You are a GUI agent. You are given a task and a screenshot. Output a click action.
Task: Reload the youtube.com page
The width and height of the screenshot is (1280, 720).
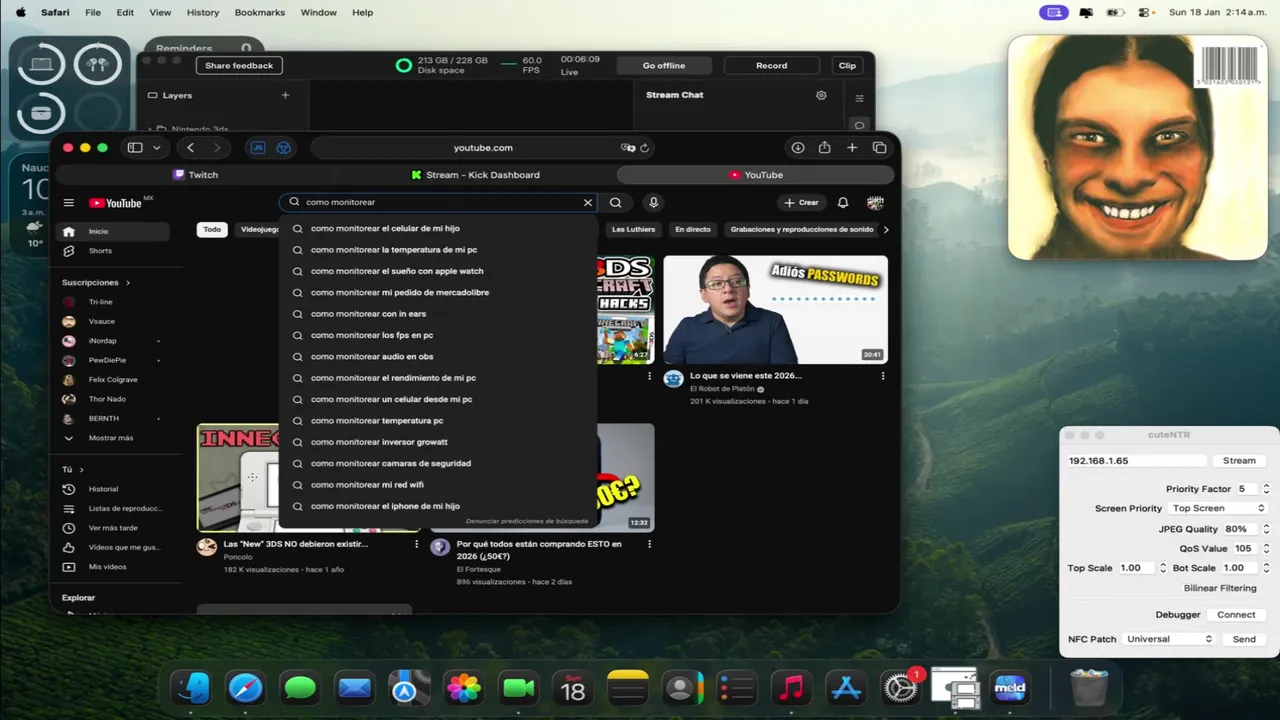point(644,148)
